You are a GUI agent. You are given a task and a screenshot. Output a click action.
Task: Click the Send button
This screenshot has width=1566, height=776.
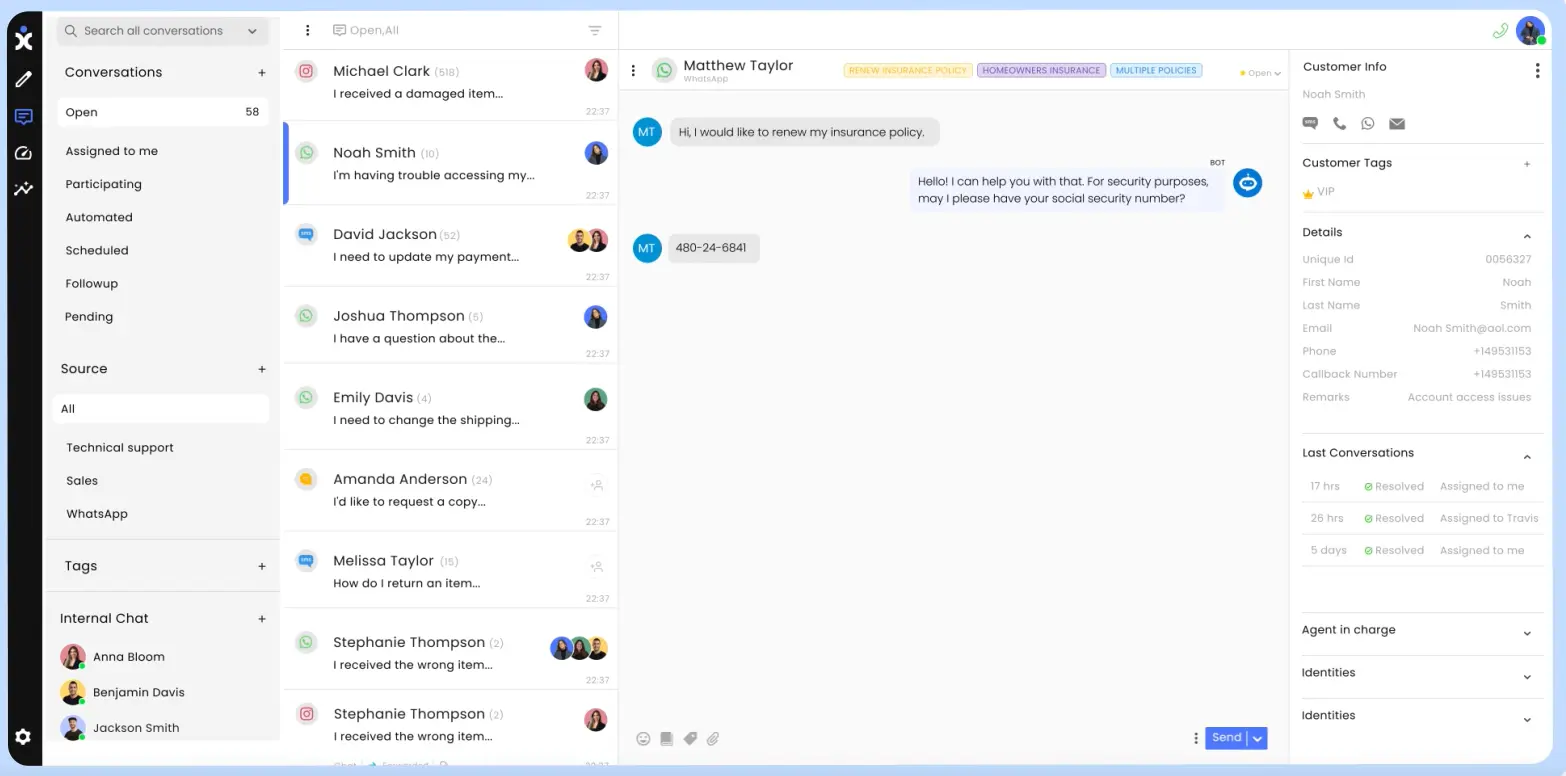[1226, 738]
